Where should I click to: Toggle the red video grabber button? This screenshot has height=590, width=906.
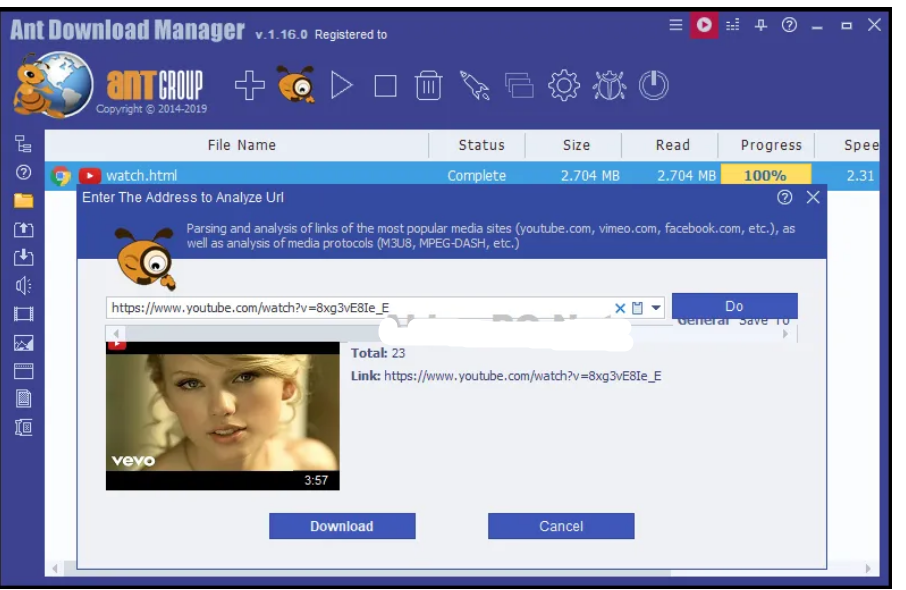pos(704,25)
